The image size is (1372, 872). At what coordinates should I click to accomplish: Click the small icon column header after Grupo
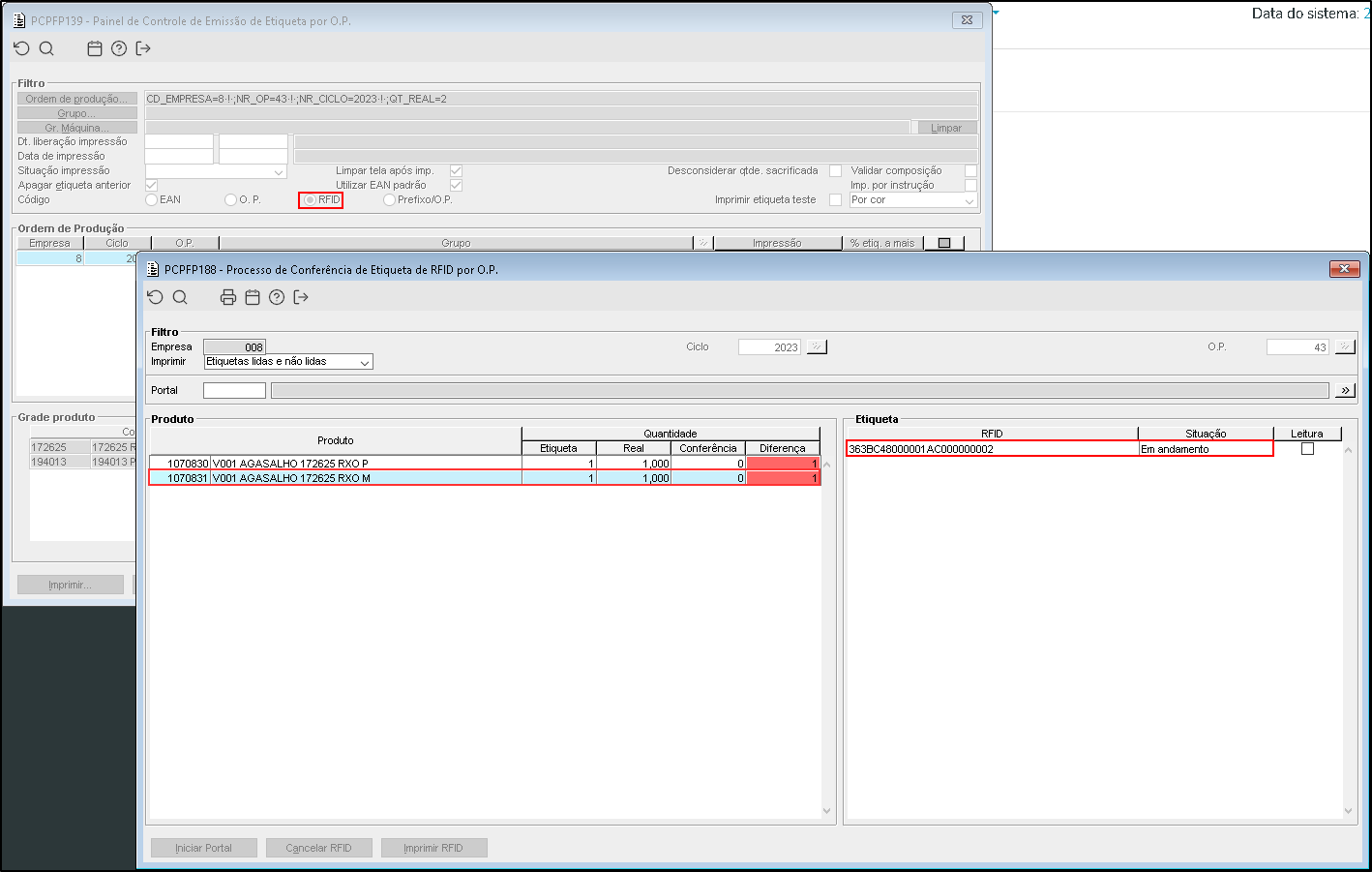pos(703,243)
